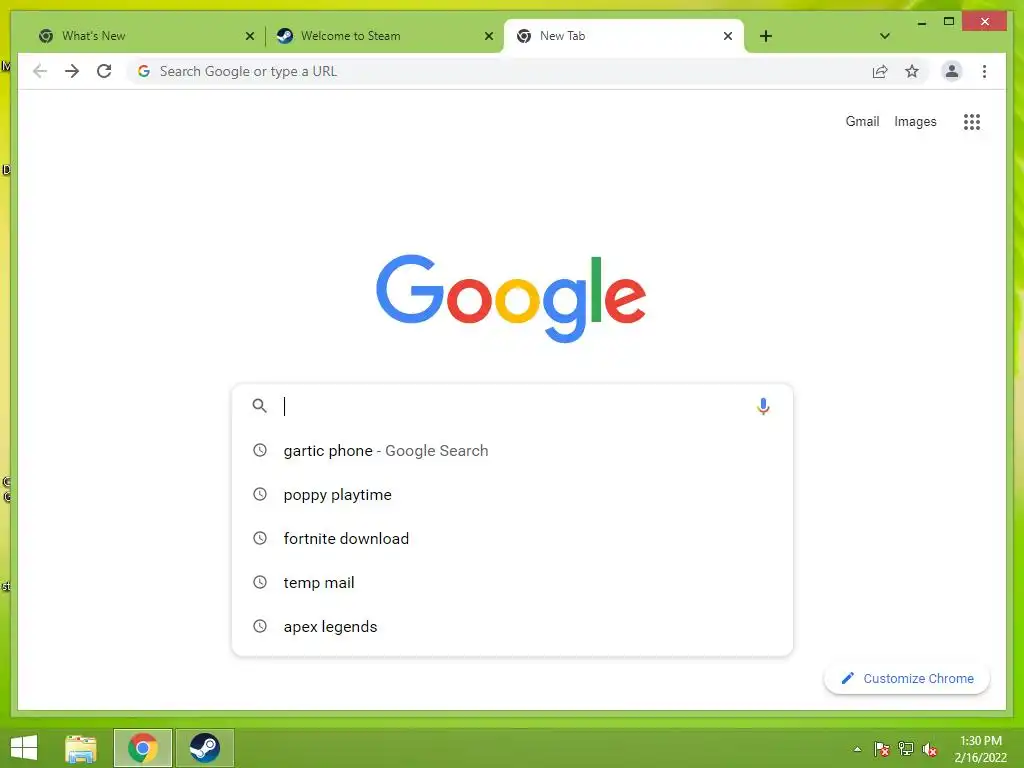Image resolution: width=1024 pixels, height=768 pixels.
Task: Share this page using the share icon
Action: tap(880, 71)
